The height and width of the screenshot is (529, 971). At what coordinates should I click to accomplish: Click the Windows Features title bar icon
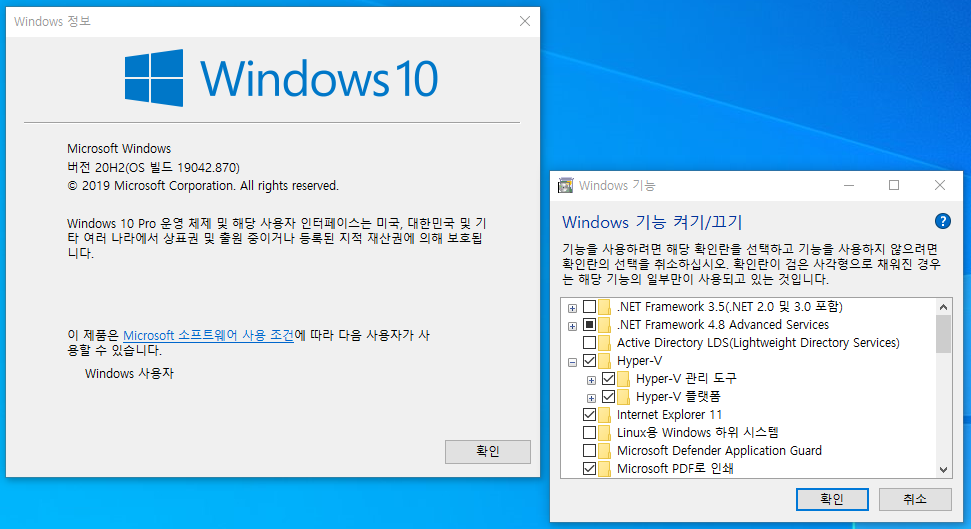[x=565, y=185]
